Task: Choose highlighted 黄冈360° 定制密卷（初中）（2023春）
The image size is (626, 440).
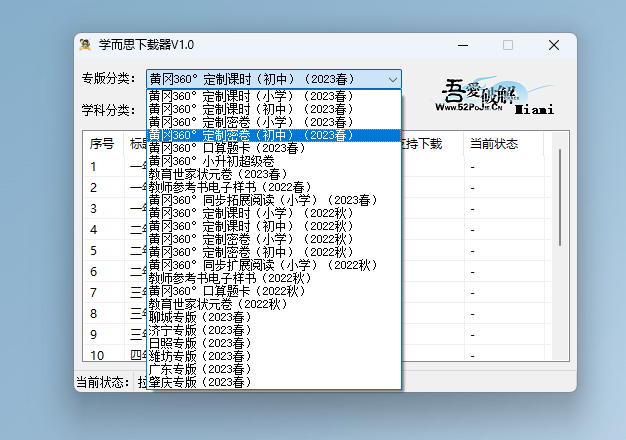Action: (x=274, y=135)
